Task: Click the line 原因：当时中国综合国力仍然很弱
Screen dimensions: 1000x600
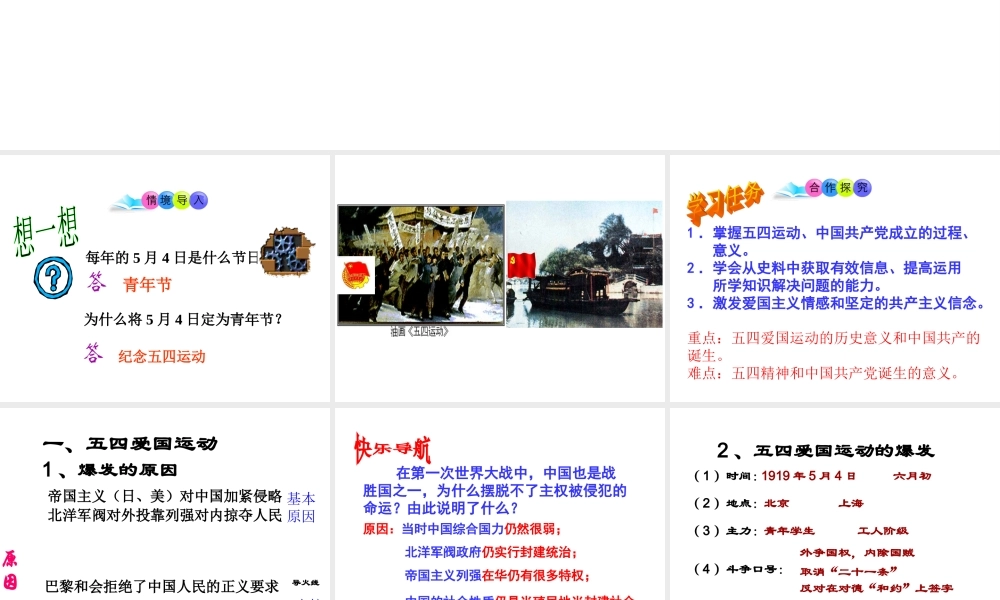Action: point(462,529)
